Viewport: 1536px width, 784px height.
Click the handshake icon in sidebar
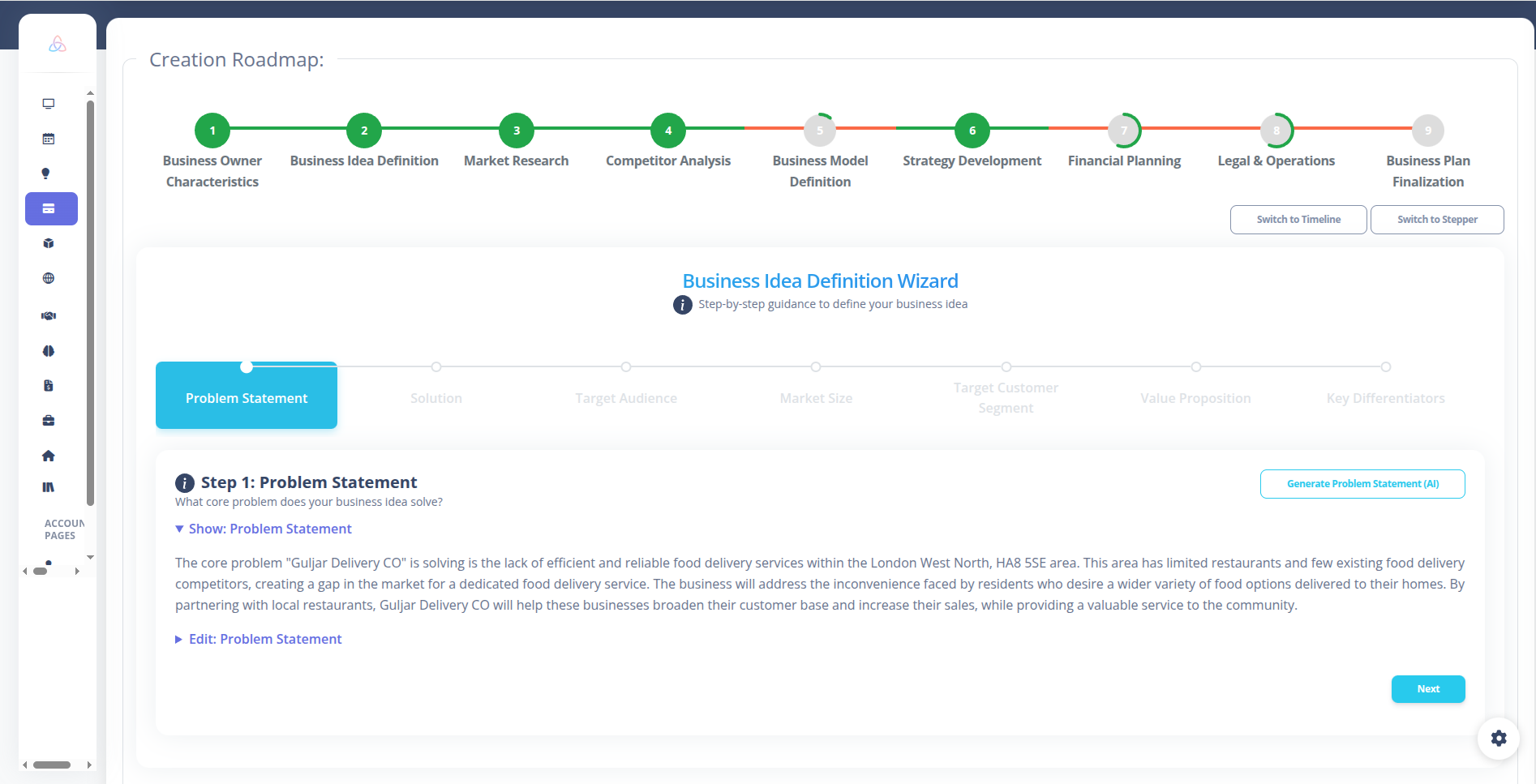(x=49, y=315)
